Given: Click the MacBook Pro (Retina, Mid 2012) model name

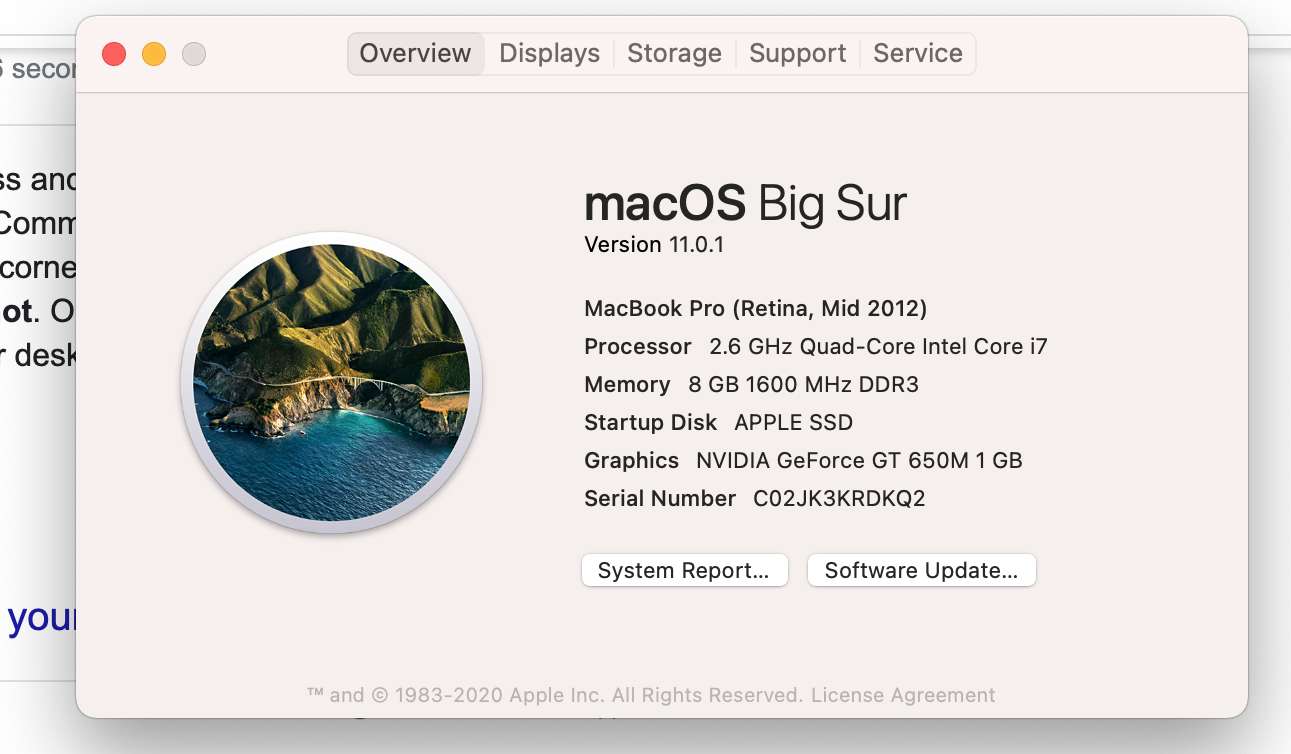Looking at the screenshot, I should coord(755,309).
